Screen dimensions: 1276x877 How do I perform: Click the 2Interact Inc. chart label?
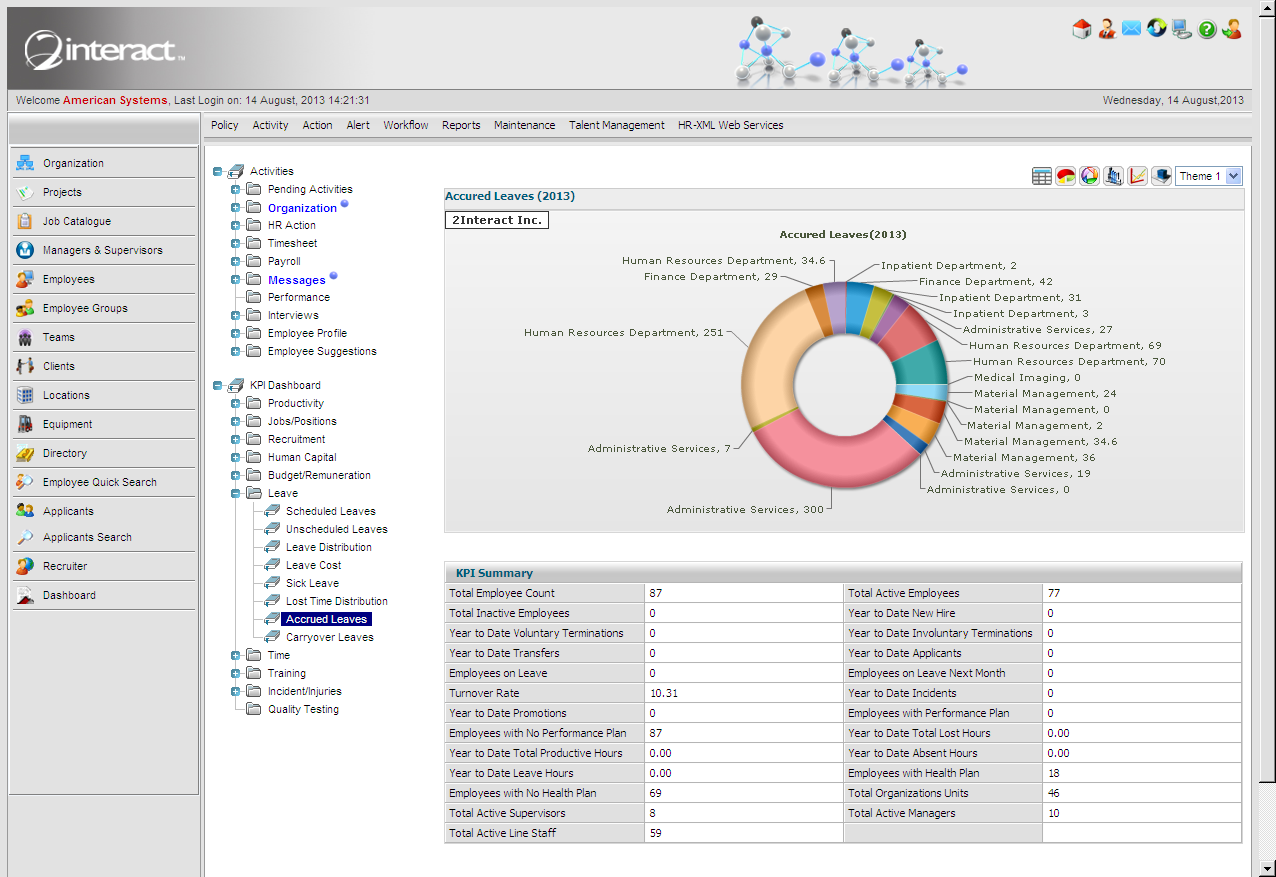point(497,219)
